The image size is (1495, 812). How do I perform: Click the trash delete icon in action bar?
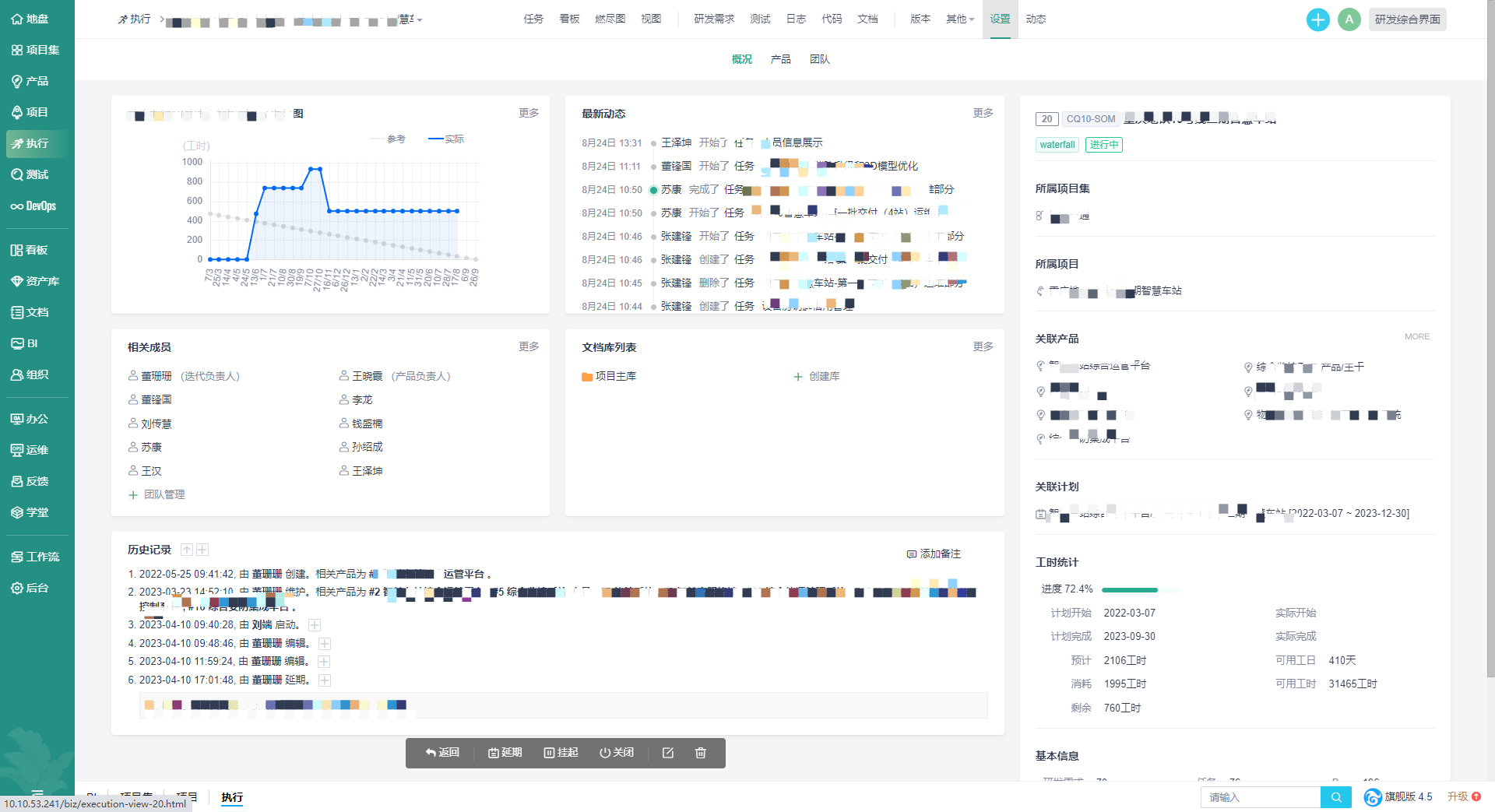click(701, 753)
